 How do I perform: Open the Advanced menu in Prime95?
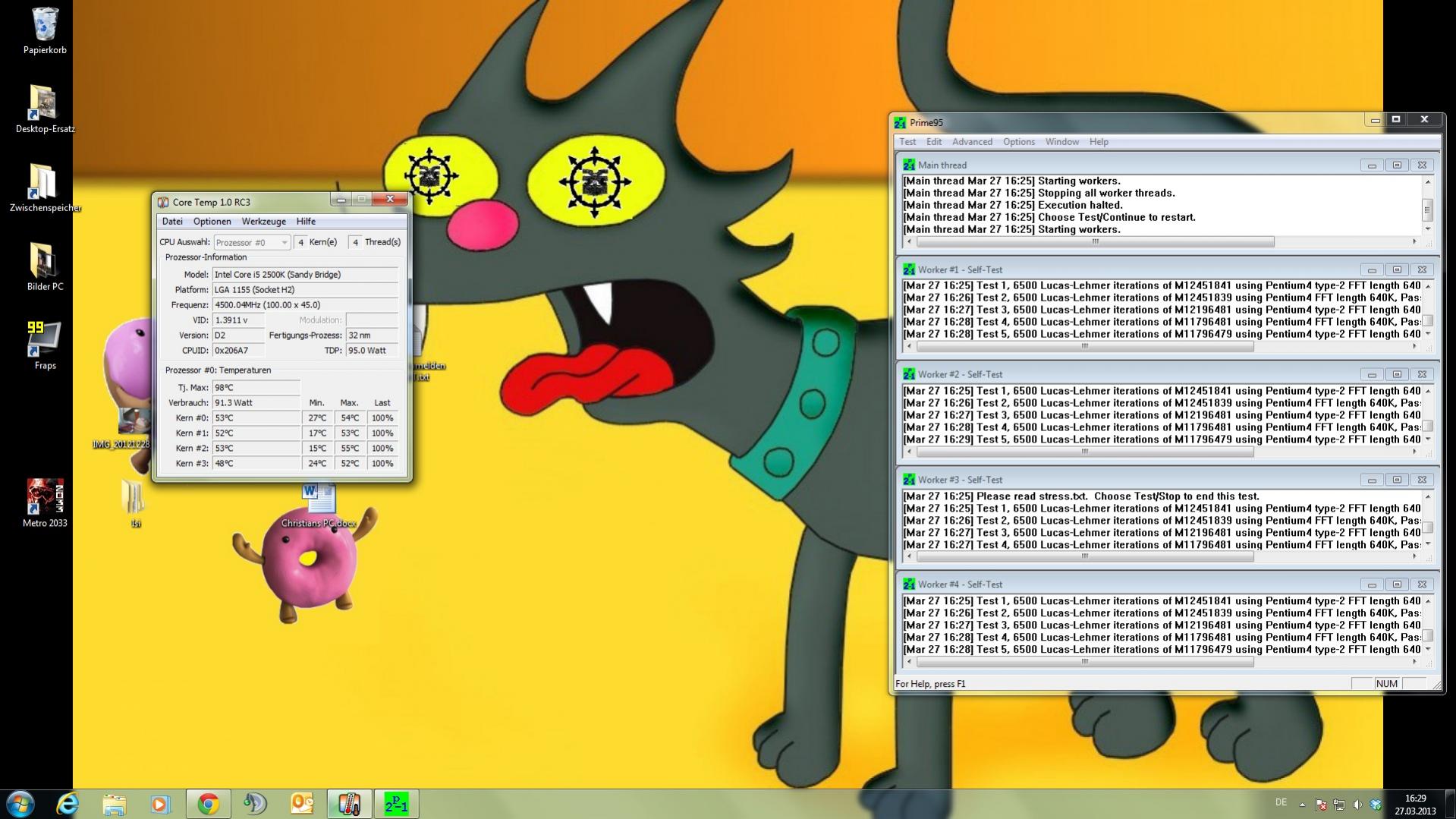point(972,142)
